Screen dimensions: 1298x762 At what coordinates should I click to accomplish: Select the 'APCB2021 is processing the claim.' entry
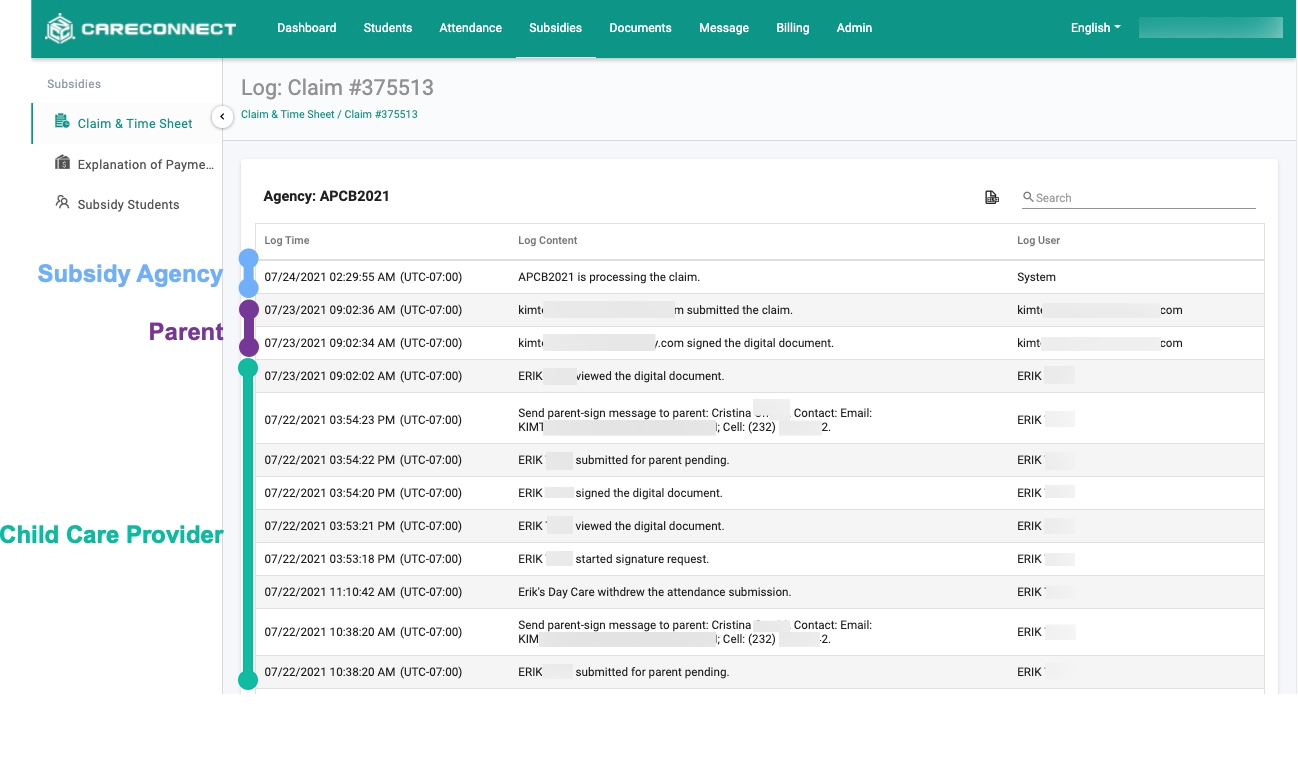click(609, 277)
